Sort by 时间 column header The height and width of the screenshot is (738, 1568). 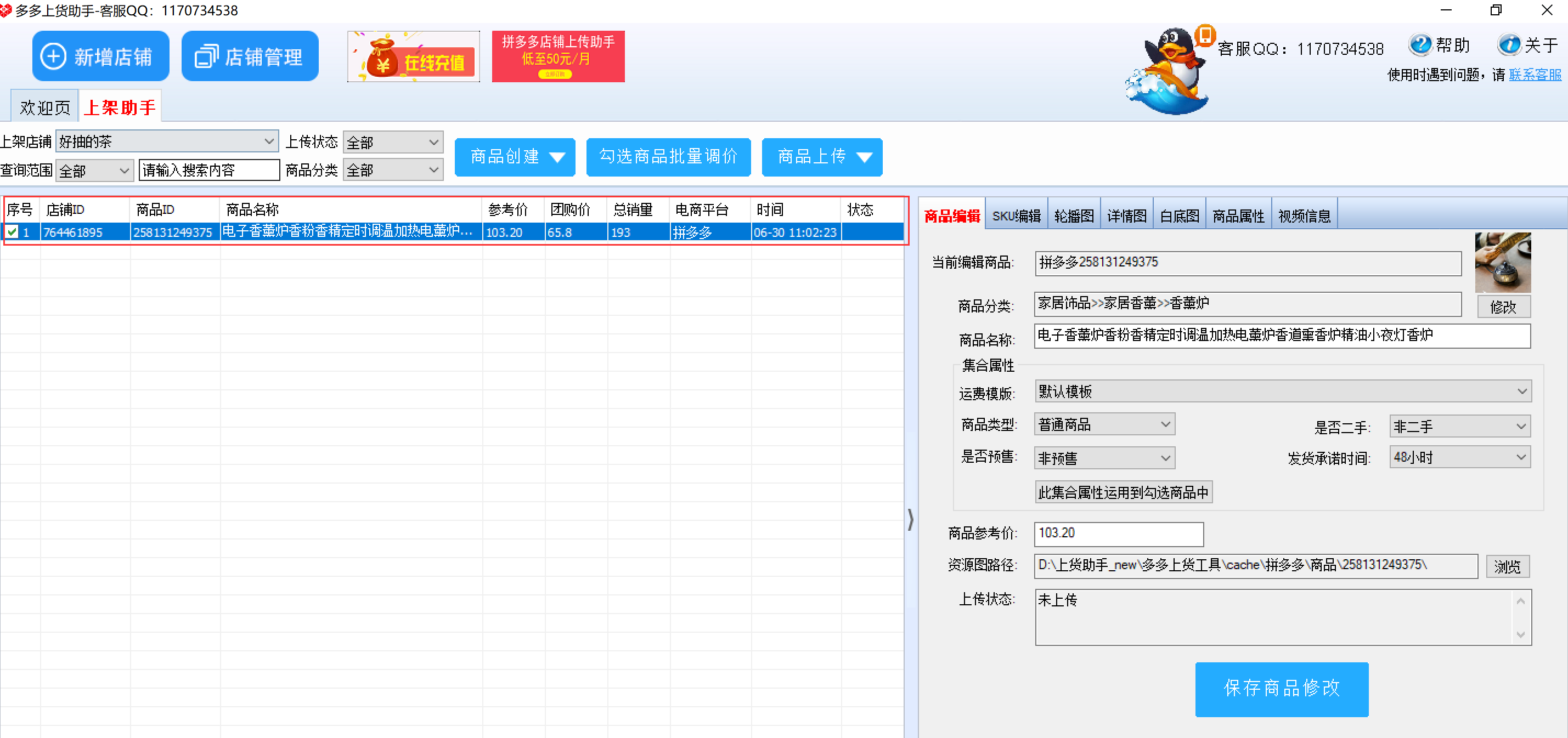tap(796, 210)
